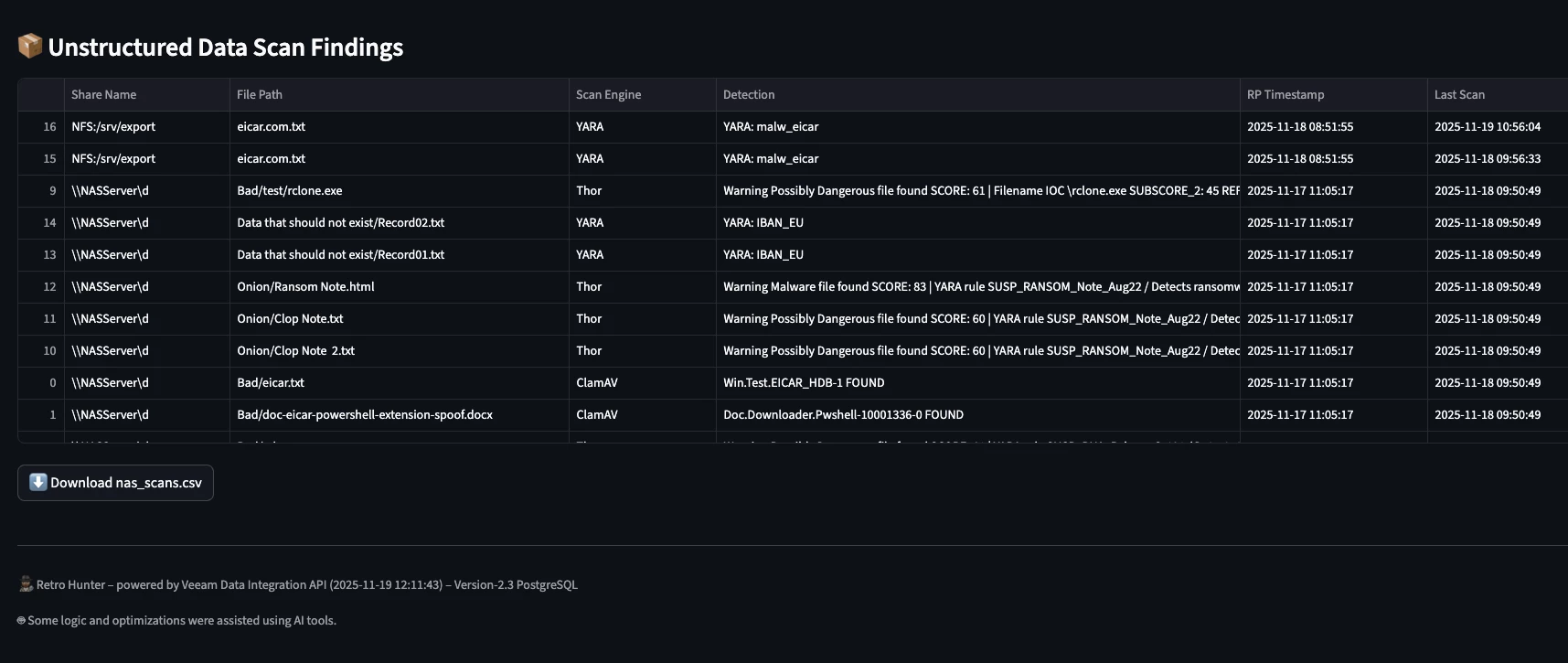Click the ClamAV cell for Bad/eicar.txt

point(597,382)
